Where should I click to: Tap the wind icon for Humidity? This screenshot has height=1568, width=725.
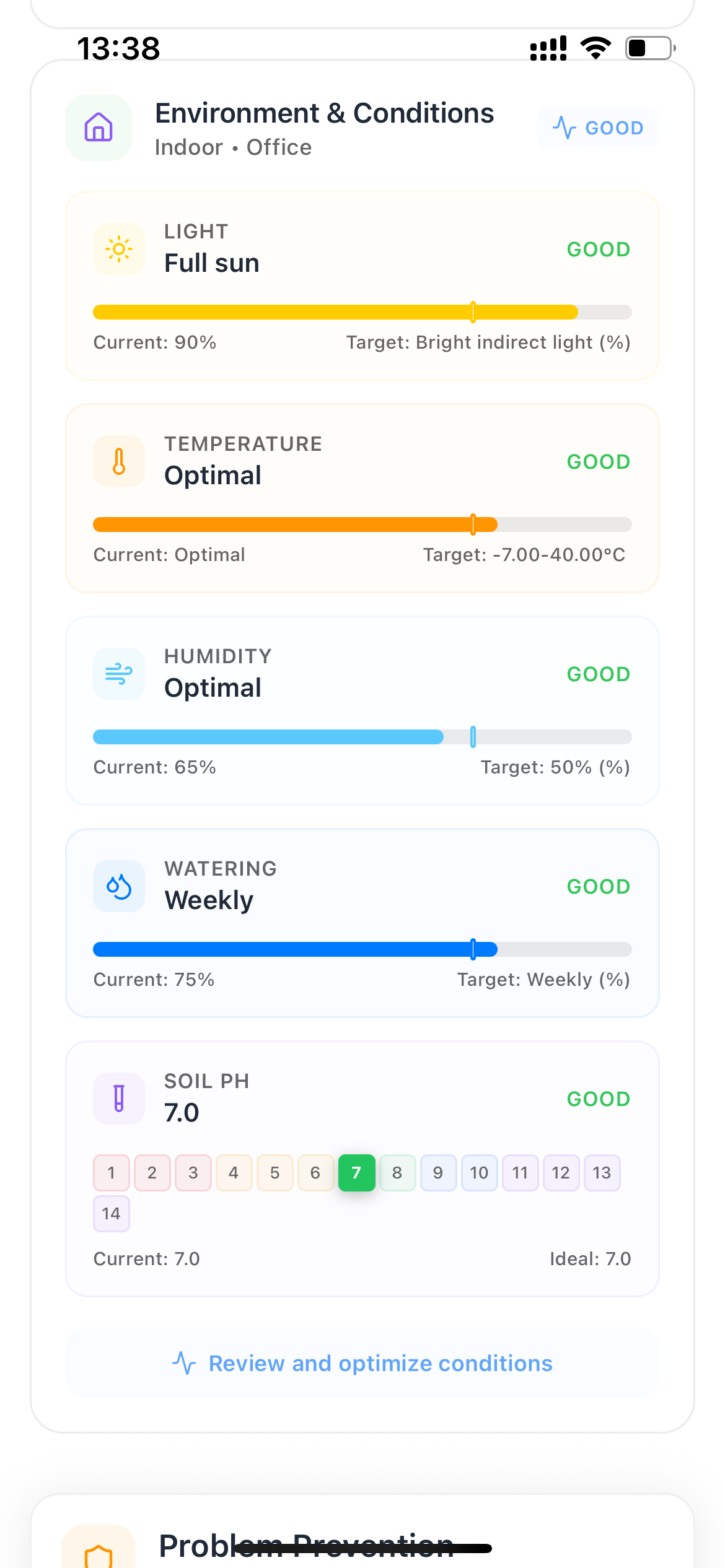(x=119, y=674)
